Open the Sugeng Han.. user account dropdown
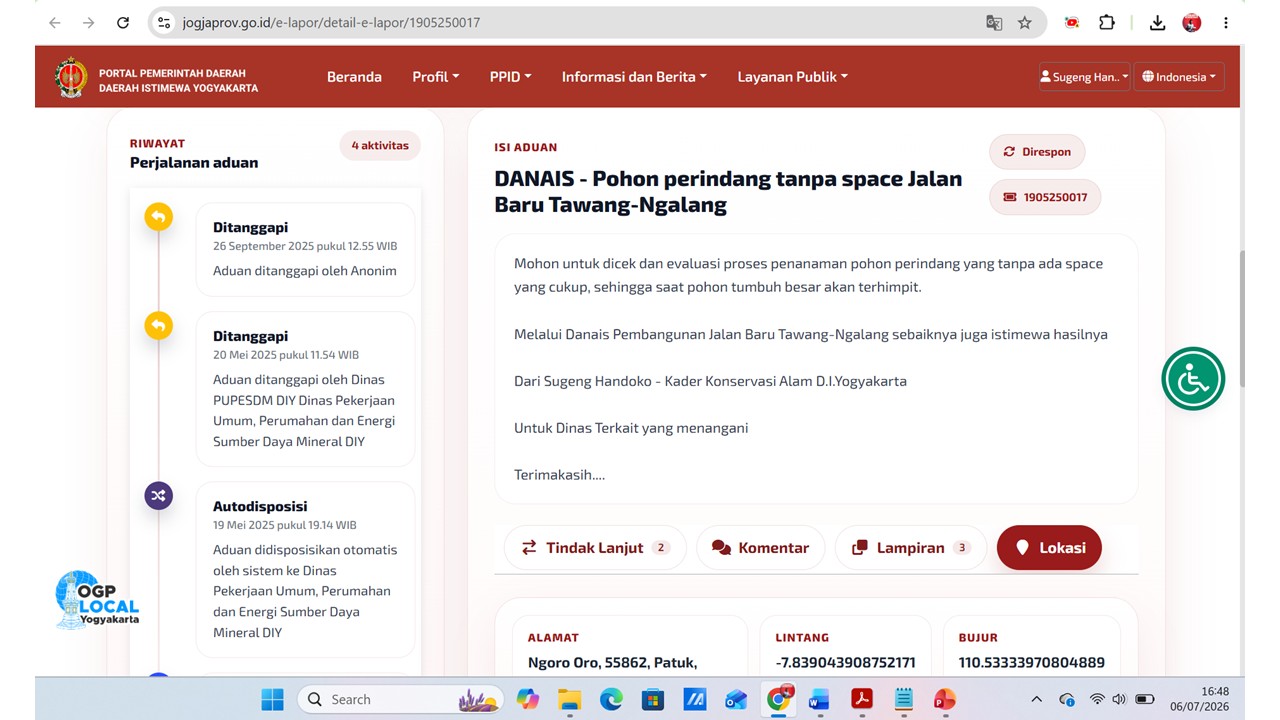 pos(1084,77)
